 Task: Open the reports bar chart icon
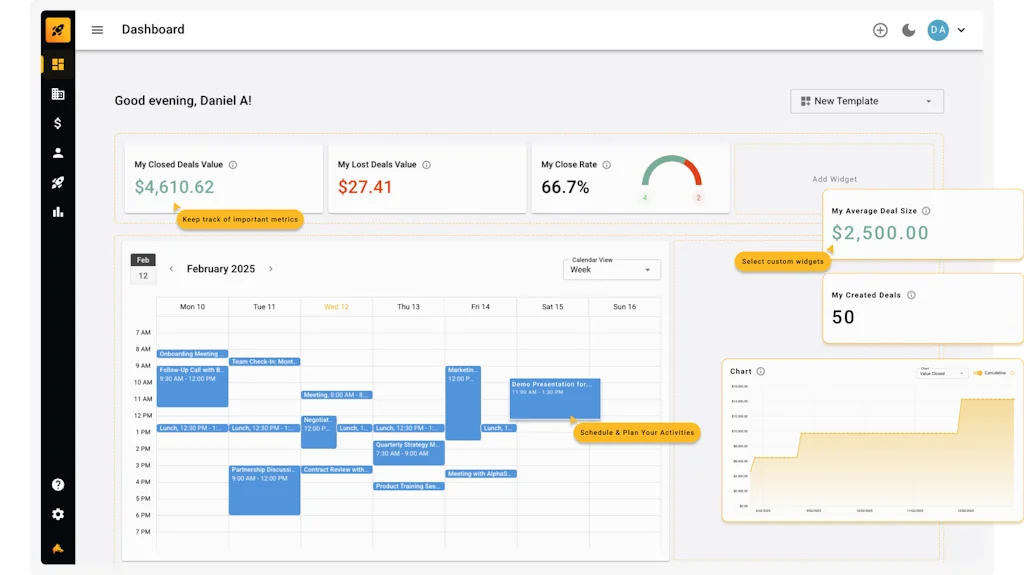pyautogui.click(x=58, y=212)
